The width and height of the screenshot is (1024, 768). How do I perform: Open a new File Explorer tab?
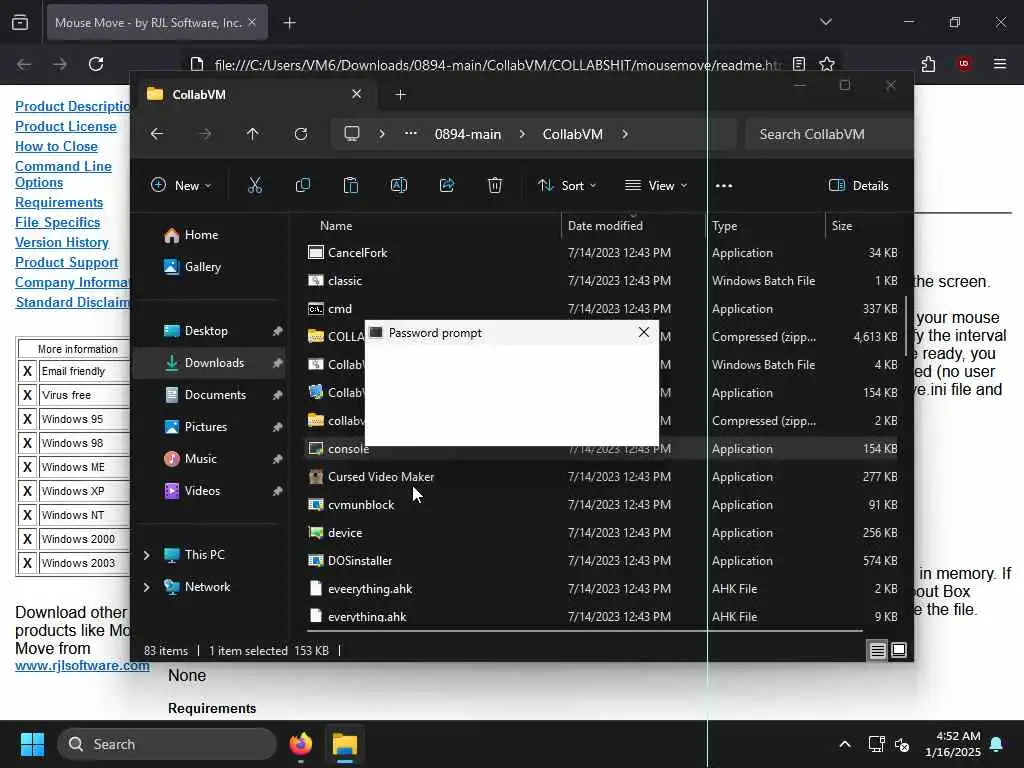pyautogui.click(x=400, y=95)
